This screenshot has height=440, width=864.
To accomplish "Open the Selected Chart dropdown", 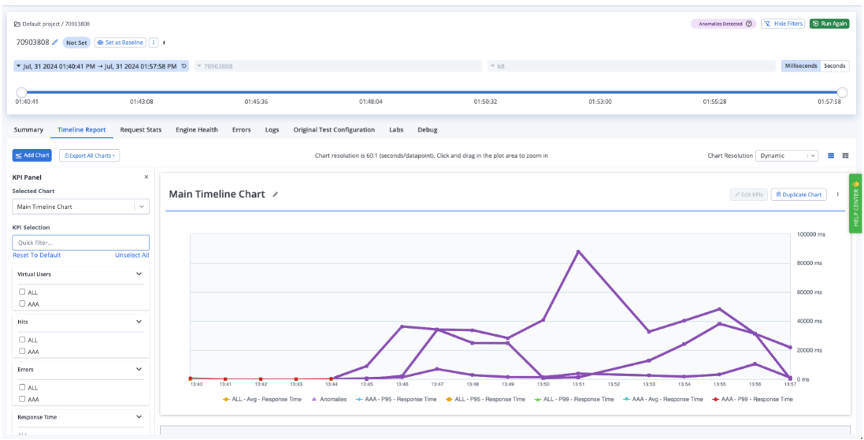I will (x=81, y=207).
